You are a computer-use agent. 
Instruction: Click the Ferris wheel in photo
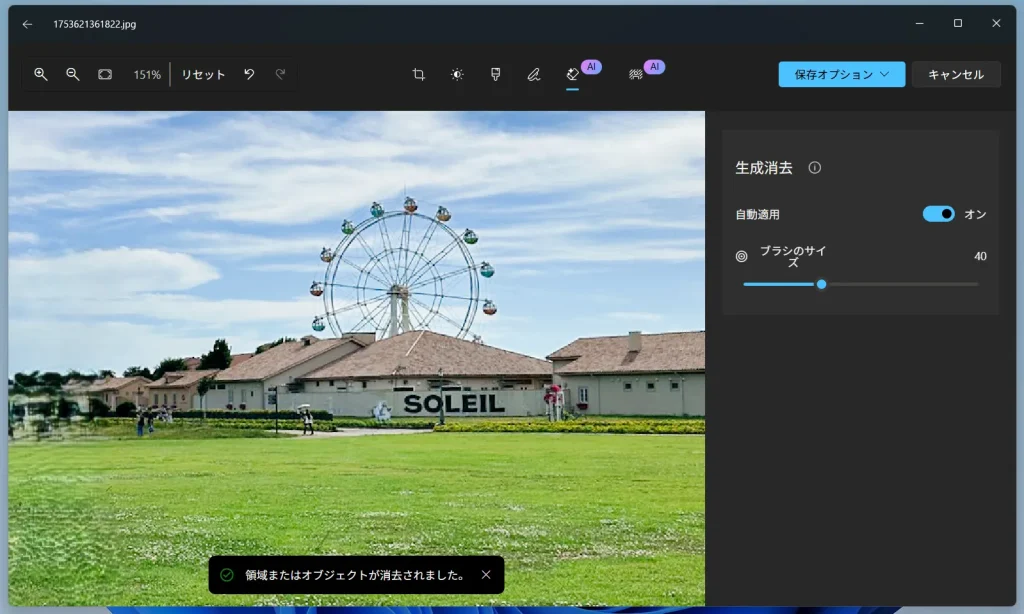[403, 268]
